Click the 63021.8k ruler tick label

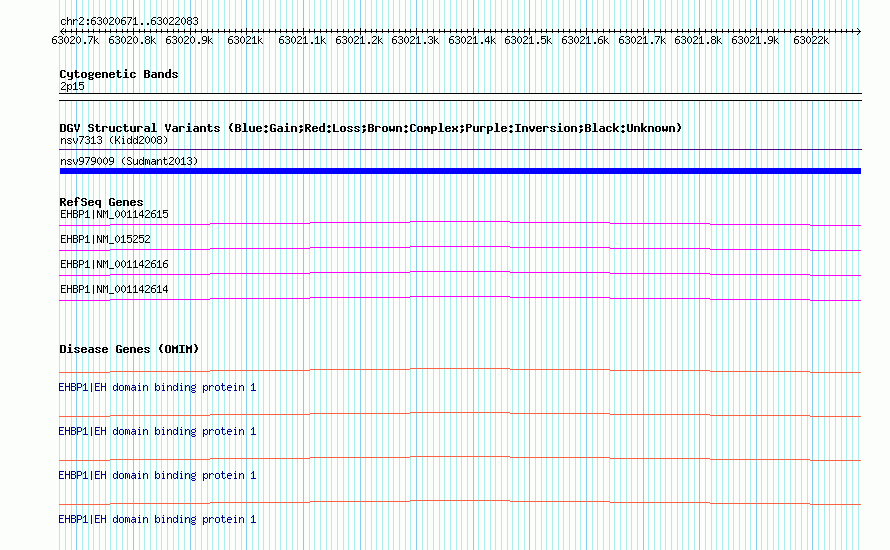698,40
